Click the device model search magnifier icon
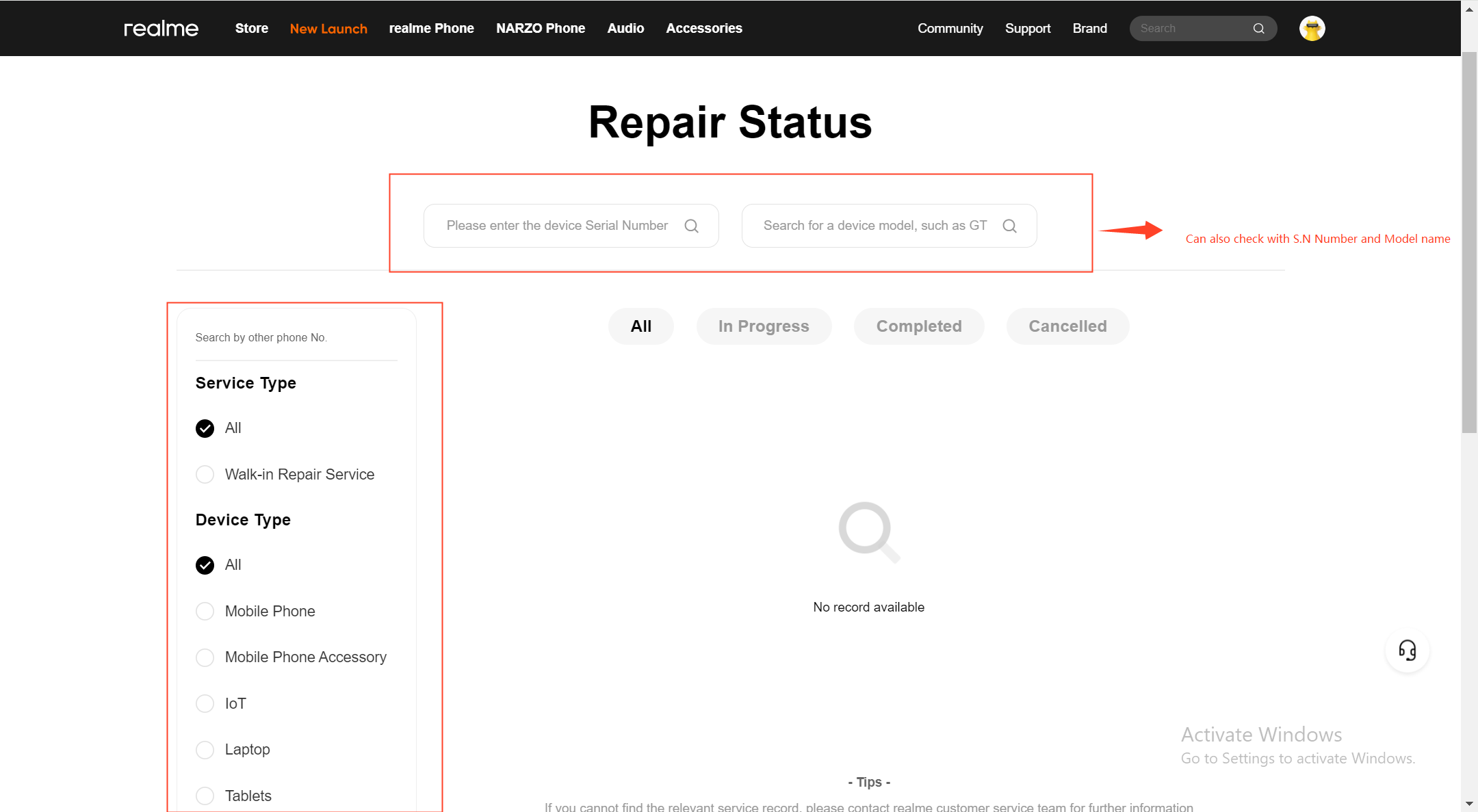Screen dimensions: 1478x812 tap(1009, 226)
